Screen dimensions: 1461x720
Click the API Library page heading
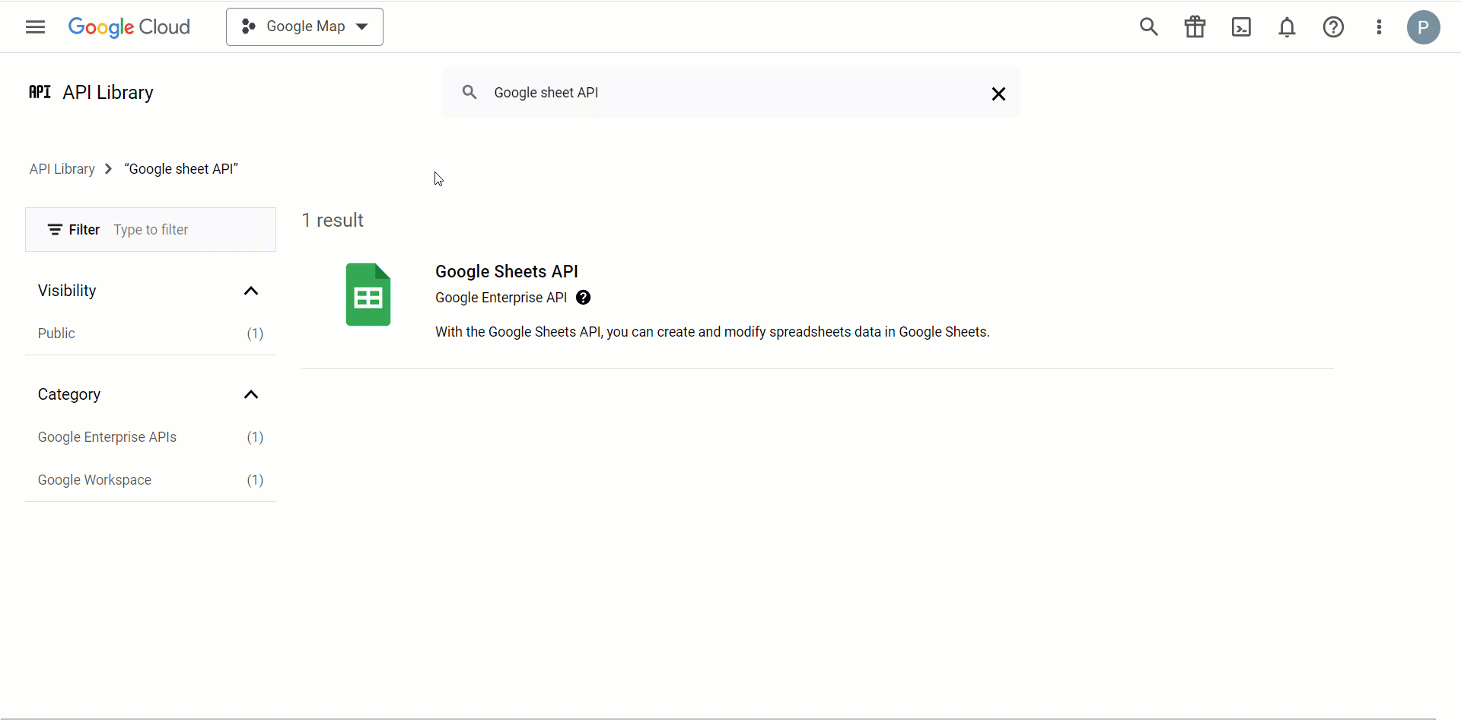pos(108,92)
